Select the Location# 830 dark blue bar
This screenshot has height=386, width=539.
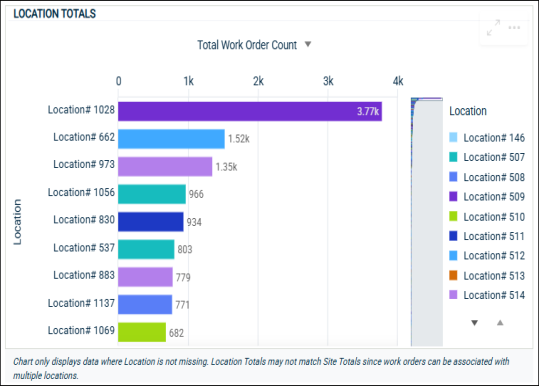point(151,222)
